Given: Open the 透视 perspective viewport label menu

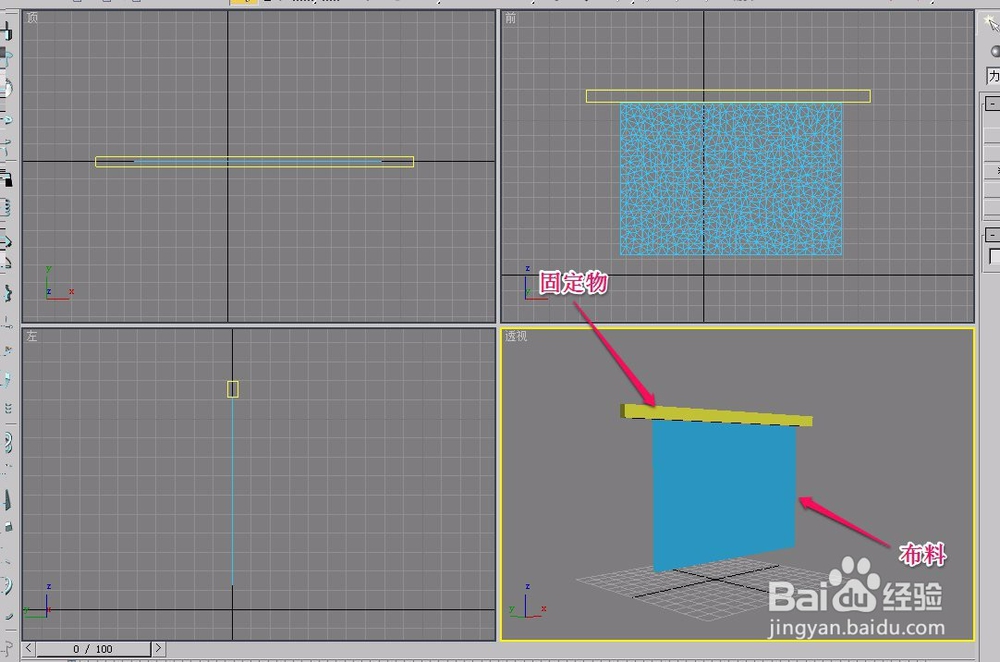Looking at the screenshot, I should [x=516, y=336].
